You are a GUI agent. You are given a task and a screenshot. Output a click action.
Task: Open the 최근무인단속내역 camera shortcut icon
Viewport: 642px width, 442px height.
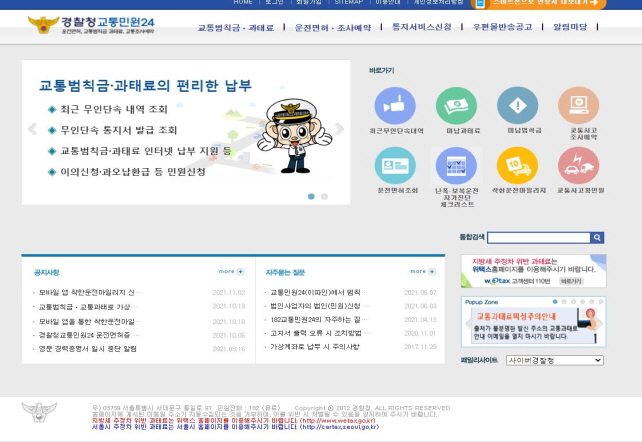coord(395,106)
